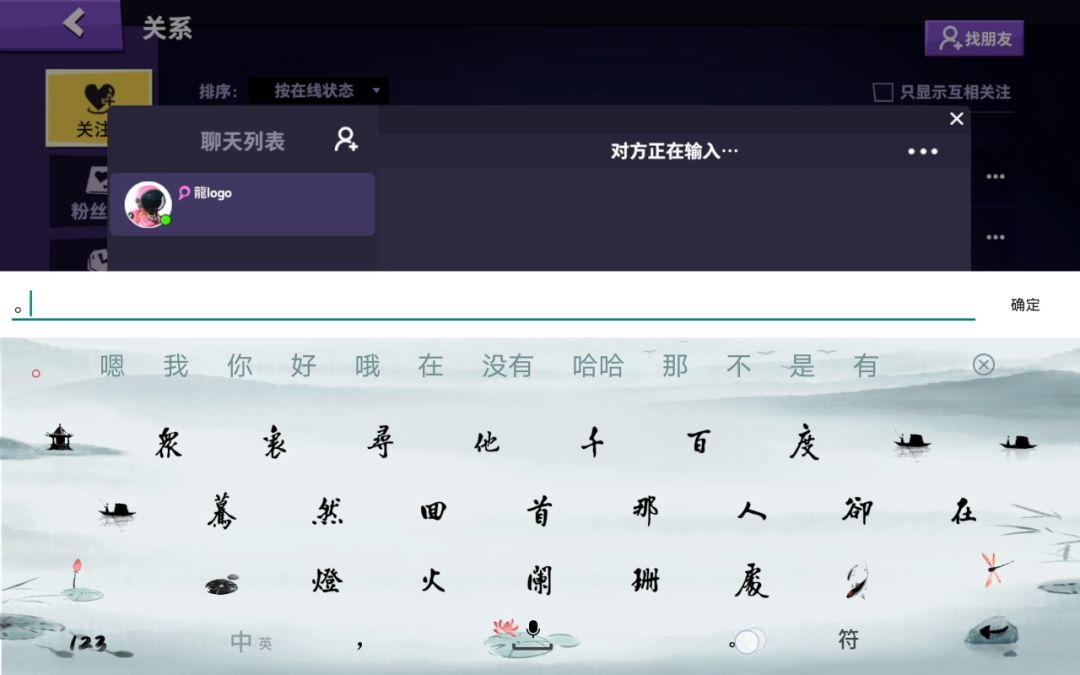Screen dimensions: 1080x675
Task: Toggle 中/英 language switch
Action: click(x=251, y=642)
